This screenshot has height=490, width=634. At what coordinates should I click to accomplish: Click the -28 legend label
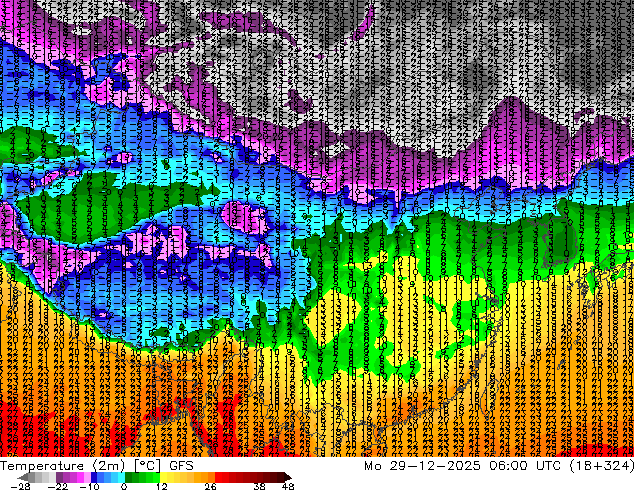21,486
